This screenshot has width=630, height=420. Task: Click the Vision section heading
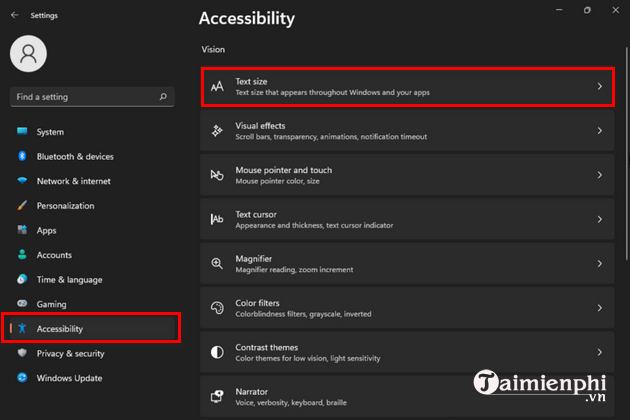pos(213,49)
